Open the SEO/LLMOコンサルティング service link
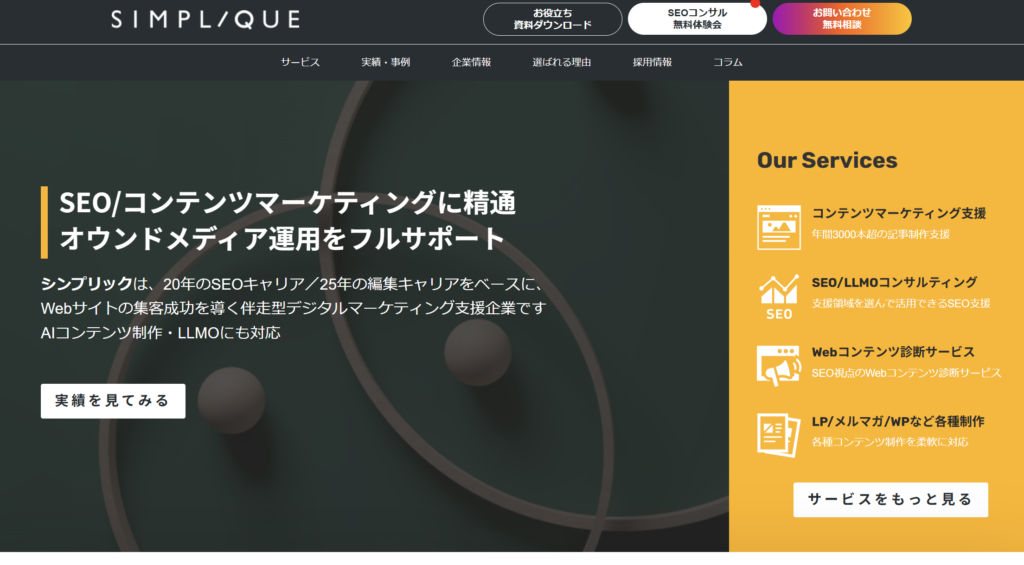 (894, 282)
